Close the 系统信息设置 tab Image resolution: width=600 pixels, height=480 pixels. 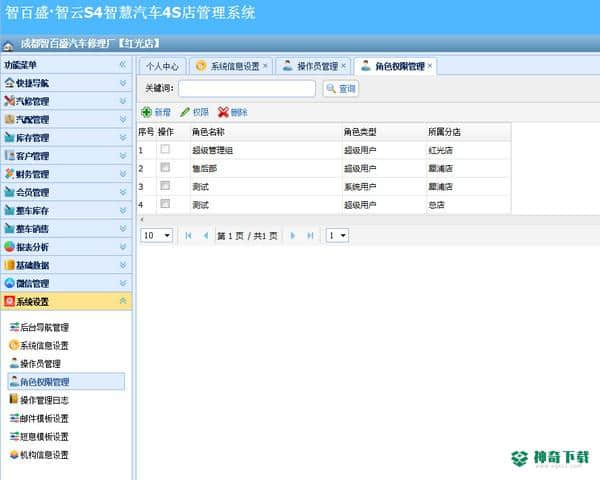(x=265, y=66)
